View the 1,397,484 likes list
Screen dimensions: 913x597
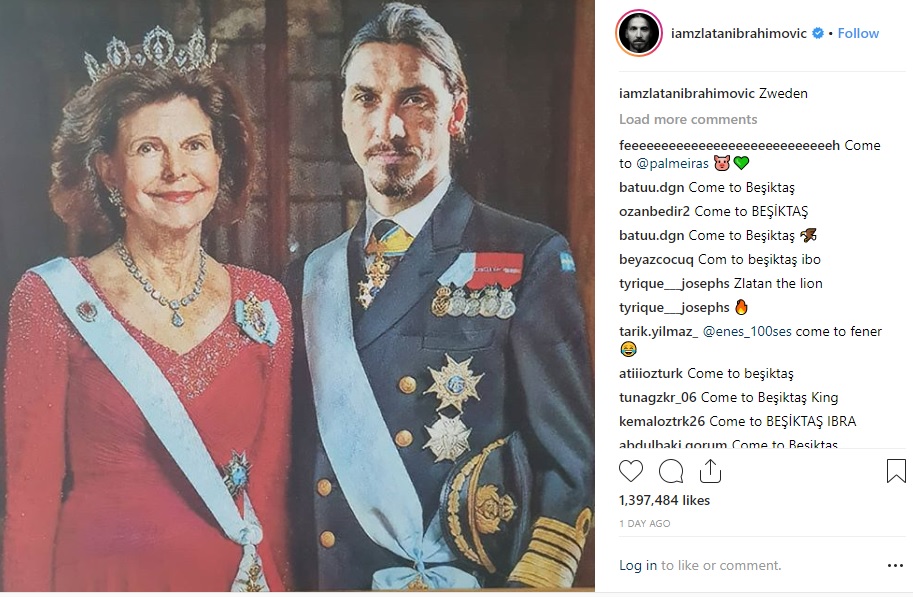pos(664,500)
